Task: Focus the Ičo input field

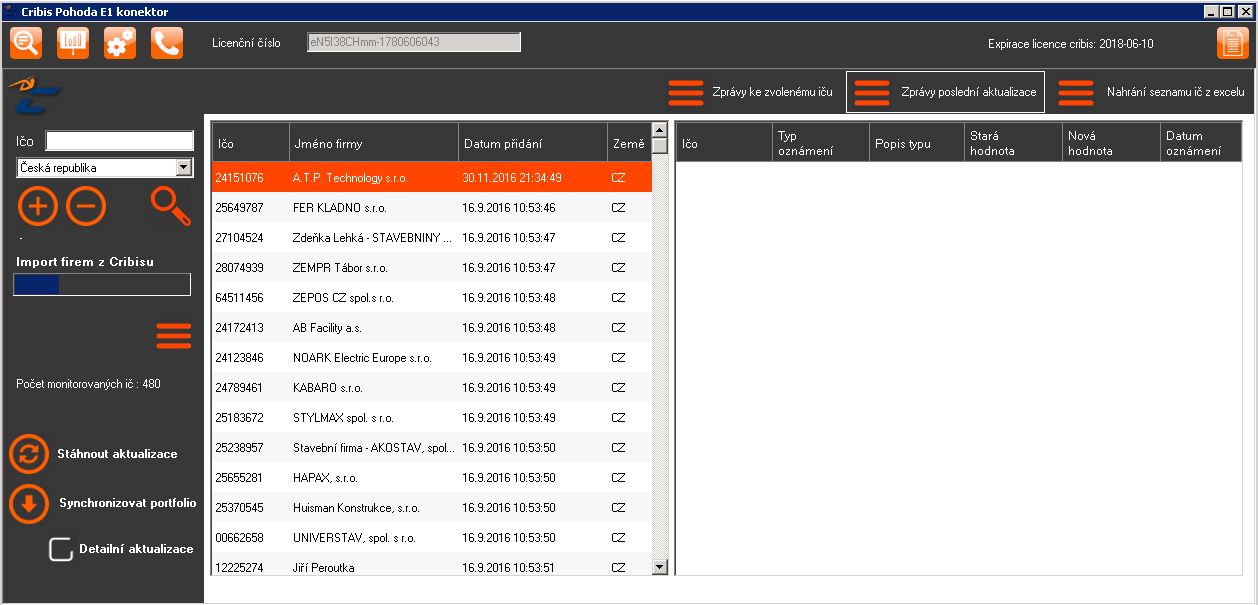Action: pyautogui.click(x=120, y=141)
